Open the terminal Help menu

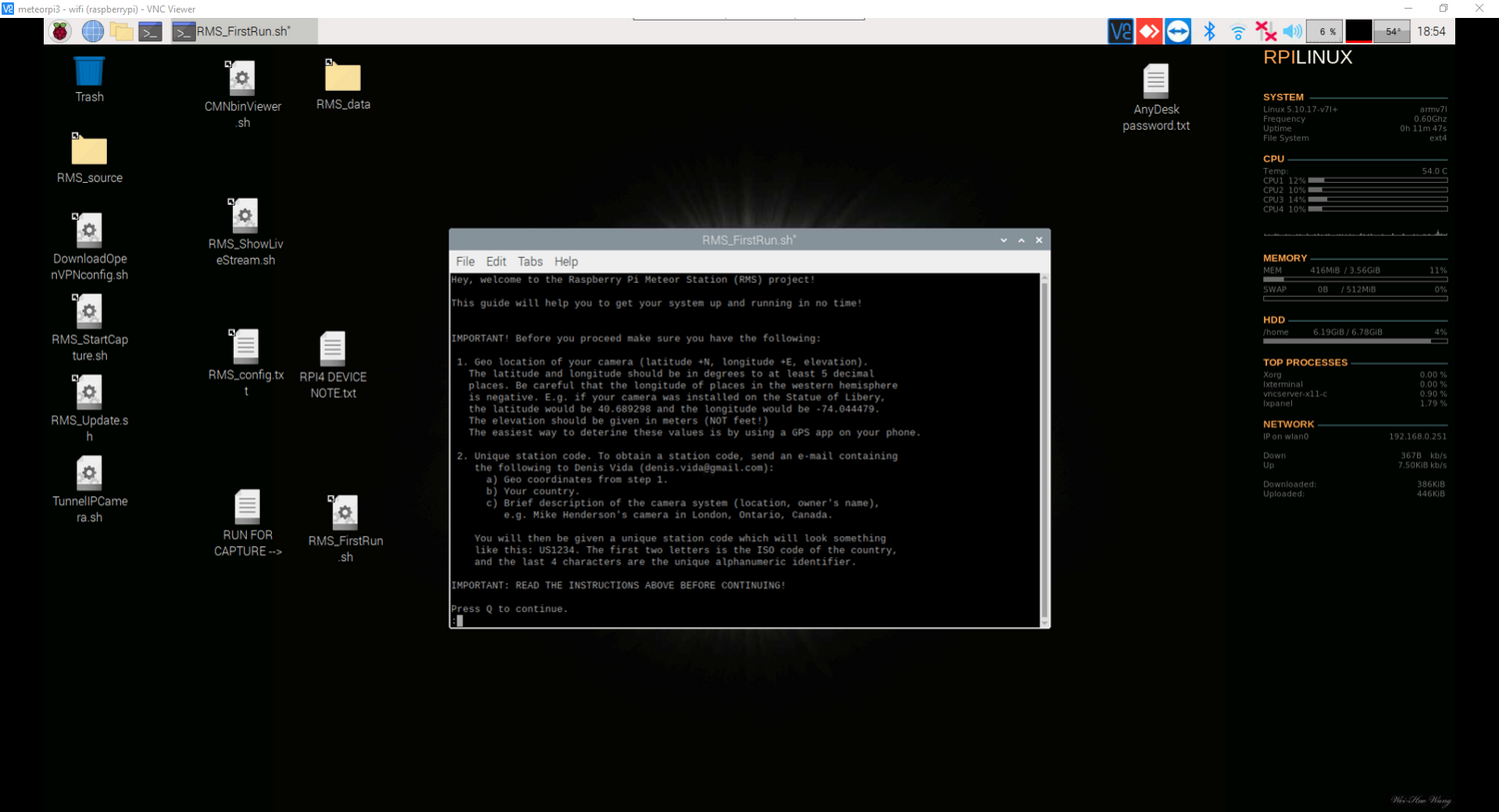tap(566, 261)
